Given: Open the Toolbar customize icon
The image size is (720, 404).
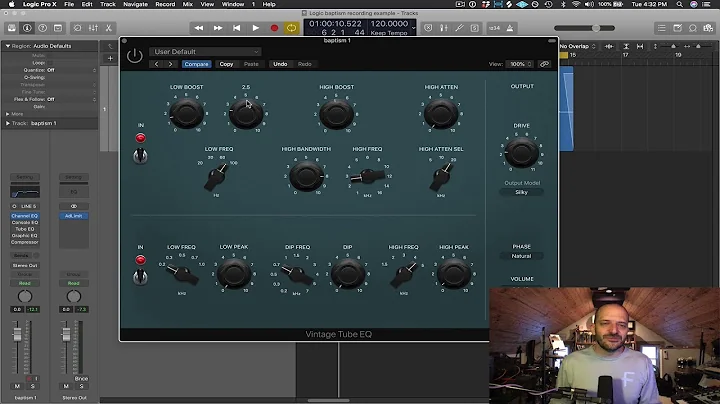Looking at the screenshot, I should (58, 28).
